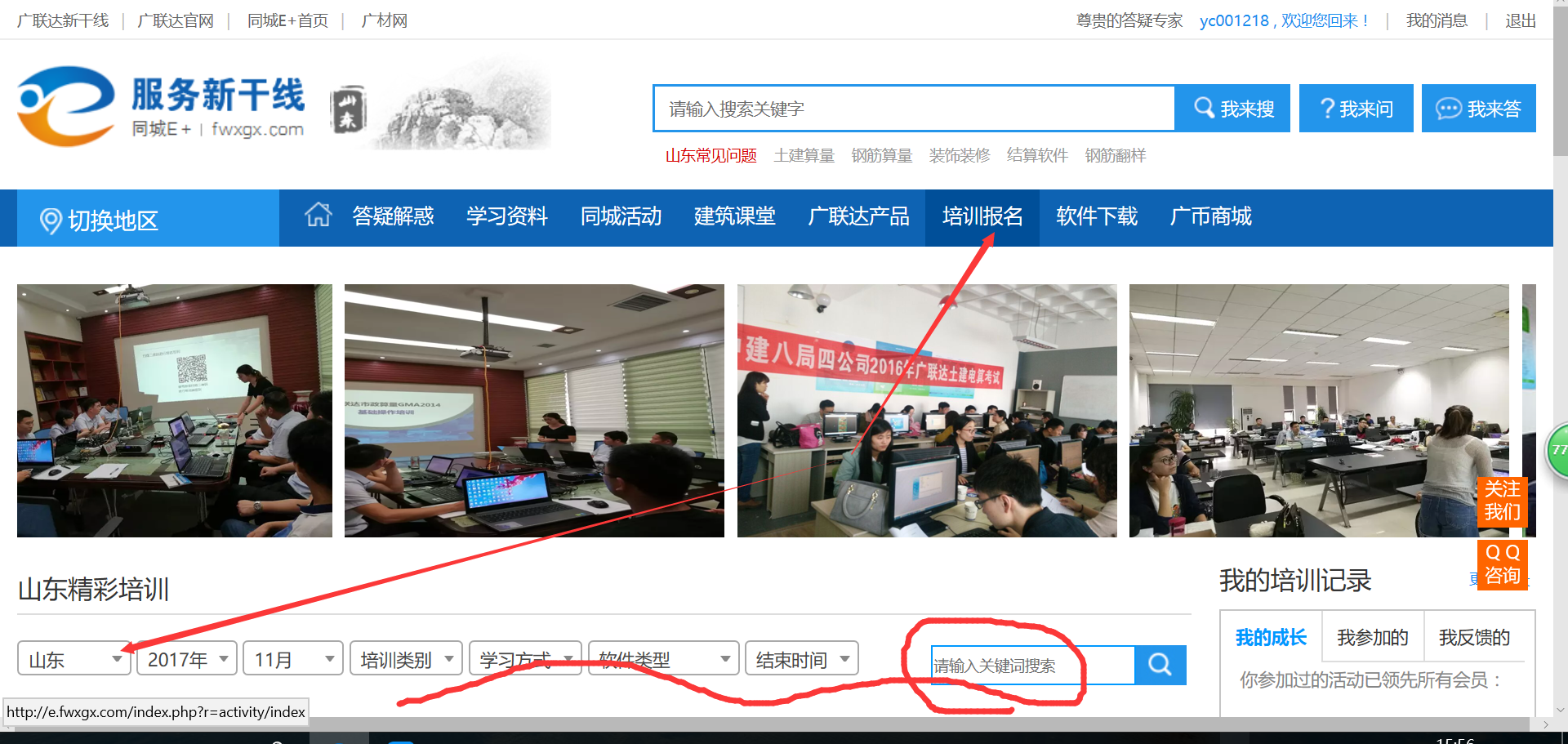
Task: Open the 山东 province dropdown
Action: (x=74, y=658)
